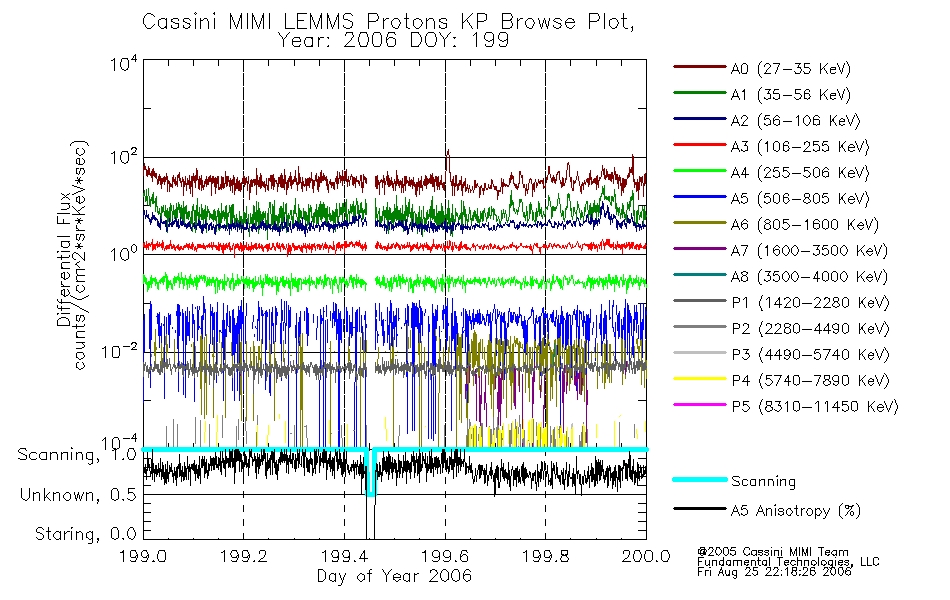
Task: Click the P5 (8310-11450 KeV) legend label
Action: click(x=815, y=407)
